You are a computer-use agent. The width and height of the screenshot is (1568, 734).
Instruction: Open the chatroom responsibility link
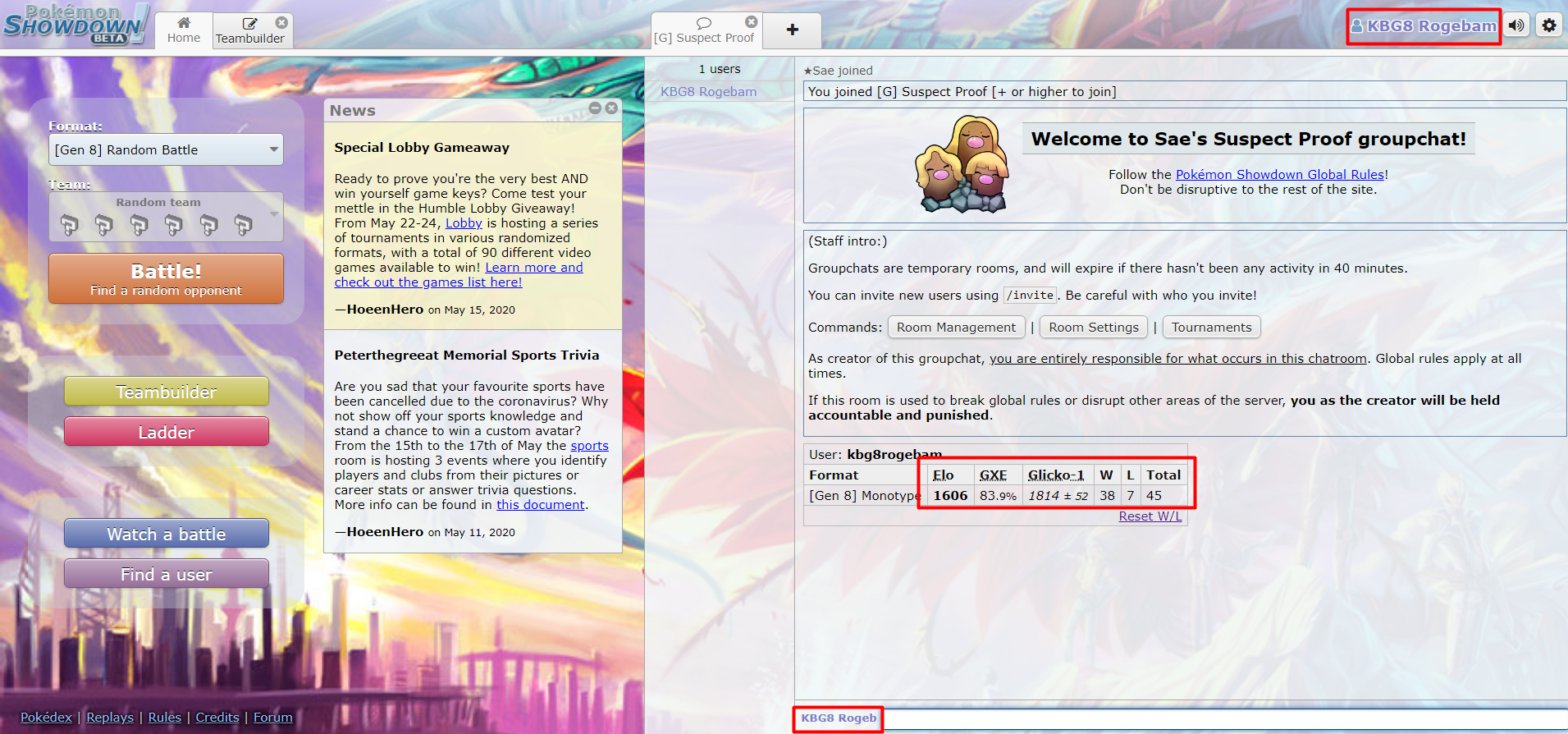point(1178,359)
